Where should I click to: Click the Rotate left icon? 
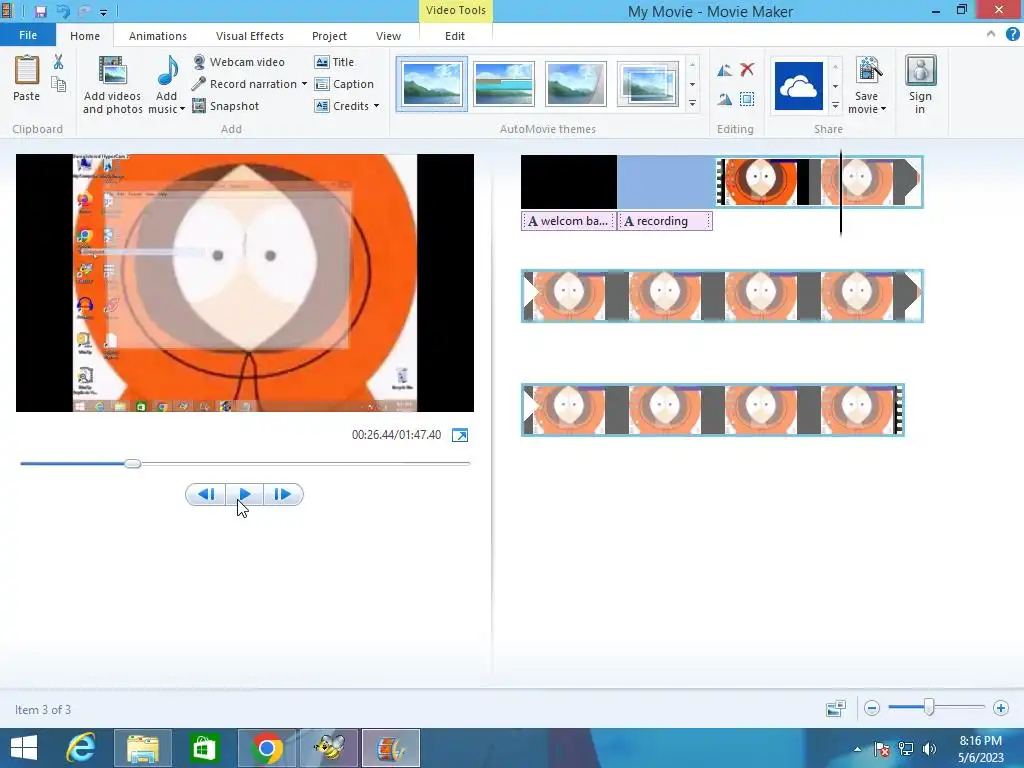point(725,71)
